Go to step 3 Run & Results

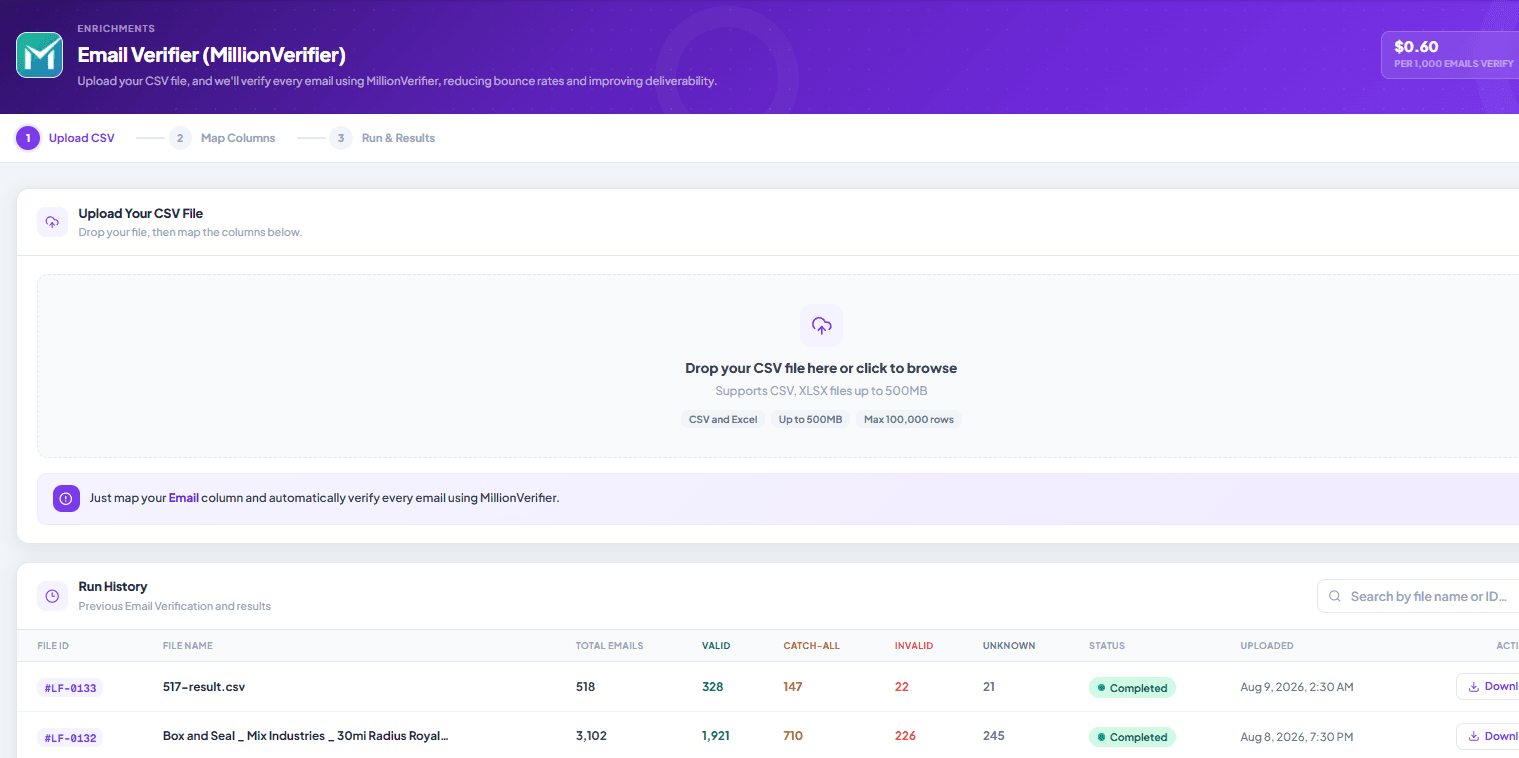383,138
